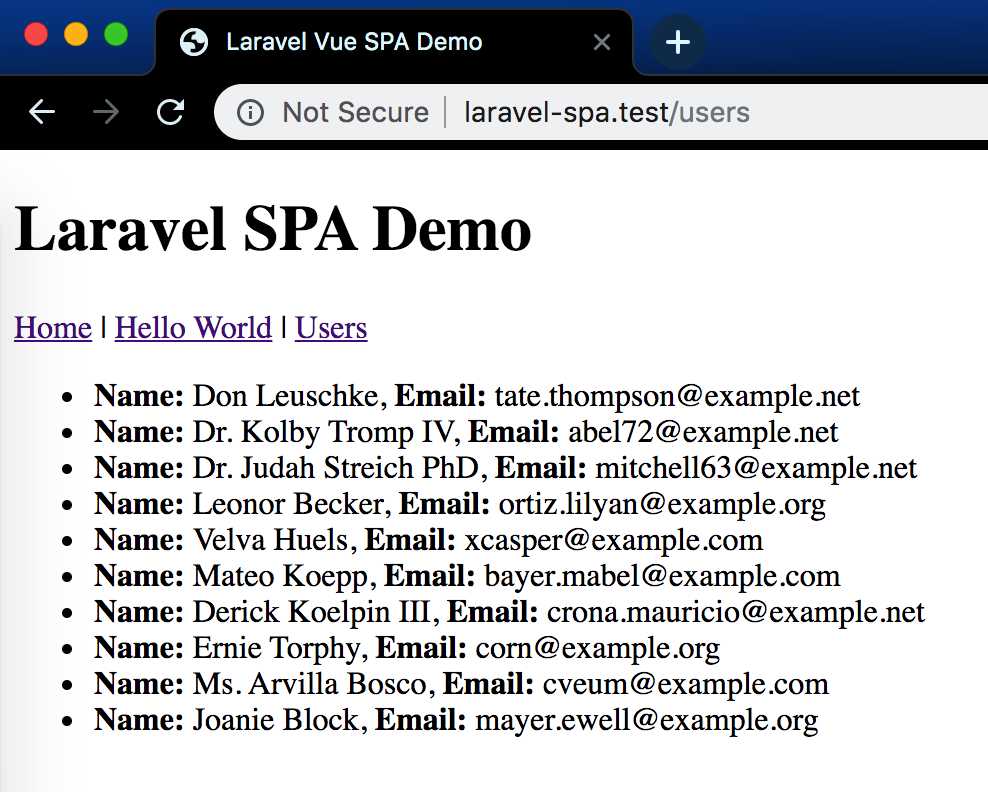
Task: Click the name Derick Koelpin III
Action: (312, 612)
